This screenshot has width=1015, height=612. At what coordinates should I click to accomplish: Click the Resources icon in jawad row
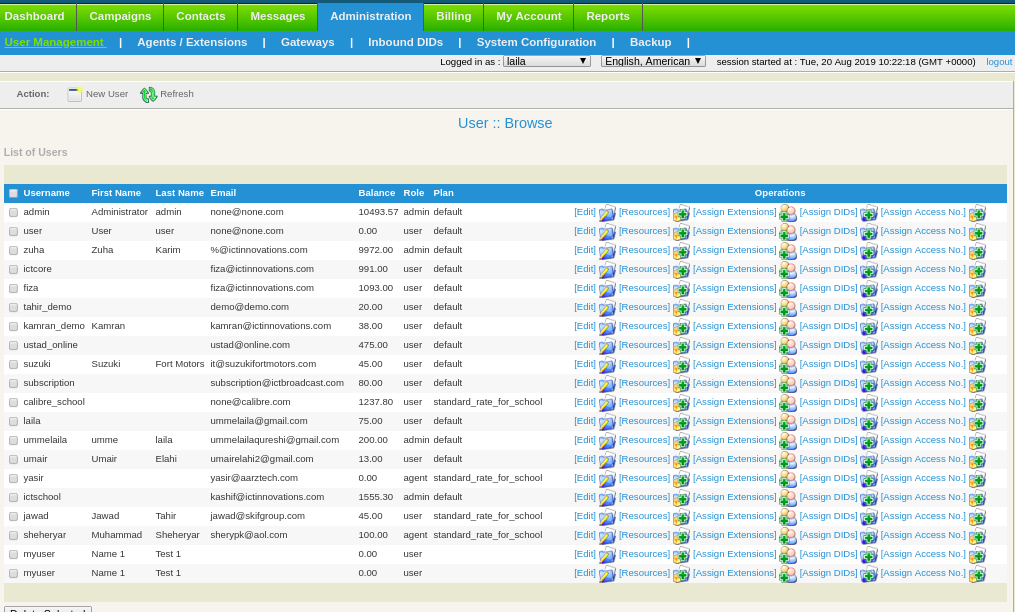tap(681, 517)
